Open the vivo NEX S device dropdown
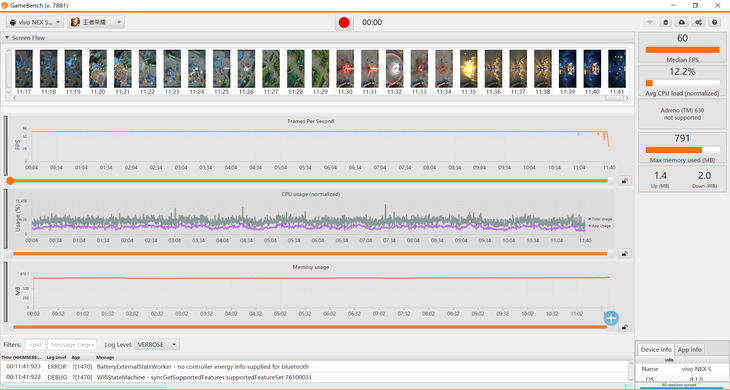 pos(35,22)
